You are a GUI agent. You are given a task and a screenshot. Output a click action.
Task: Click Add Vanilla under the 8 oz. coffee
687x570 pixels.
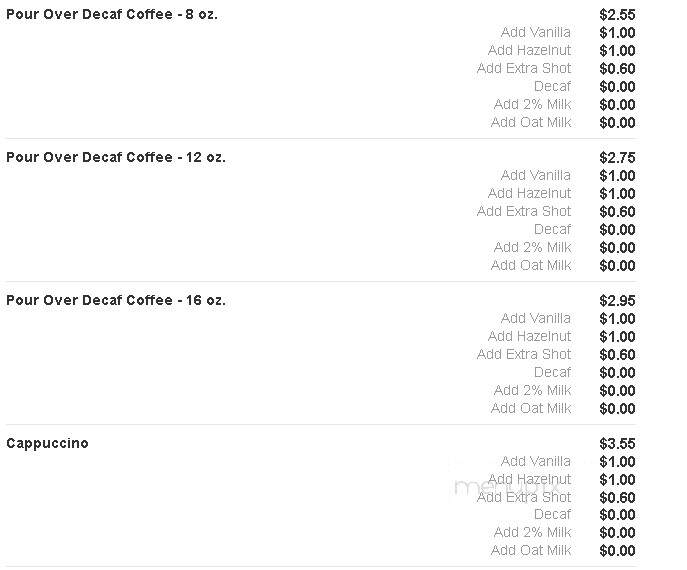click(535, 32)
